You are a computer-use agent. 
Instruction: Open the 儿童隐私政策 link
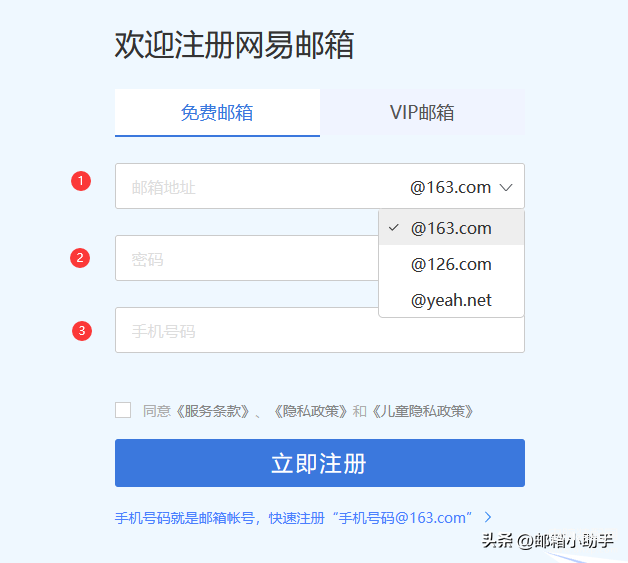[x=423, y=411]
